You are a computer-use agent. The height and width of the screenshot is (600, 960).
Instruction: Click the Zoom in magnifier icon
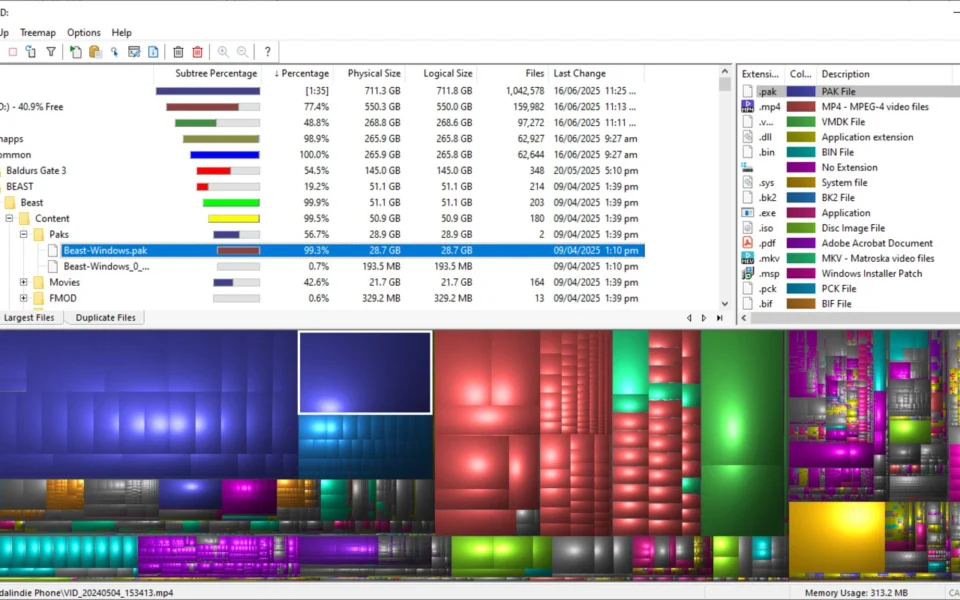(x=223, y=52)
